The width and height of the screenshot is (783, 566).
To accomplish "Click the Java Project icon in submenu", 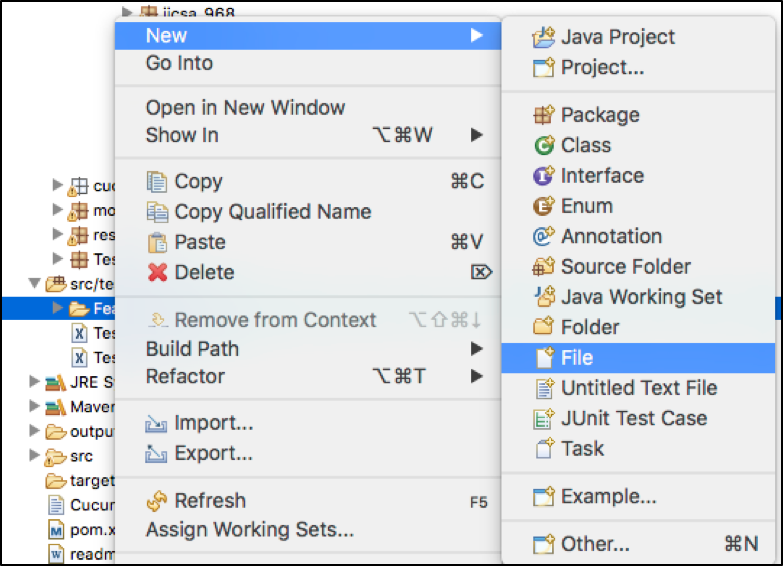I will 543,37.
